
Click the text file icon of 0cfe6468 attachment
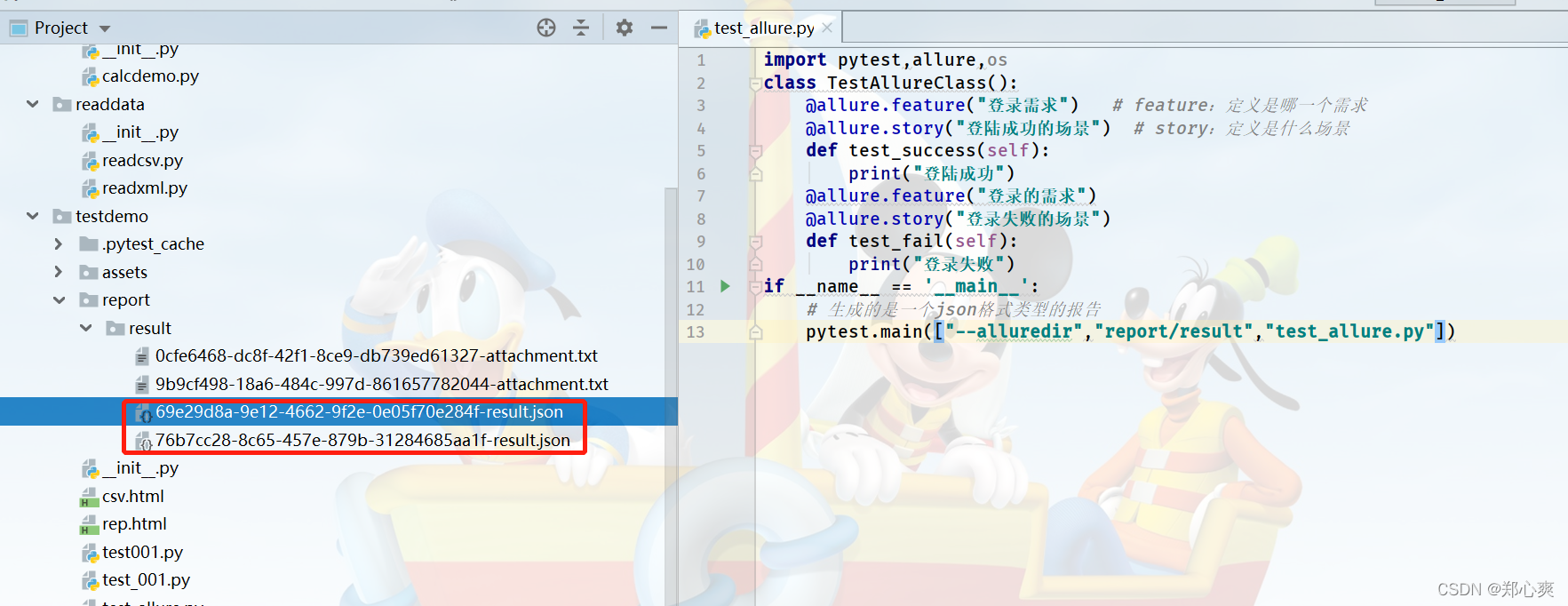pyautogui.click(x=142, y=356)
